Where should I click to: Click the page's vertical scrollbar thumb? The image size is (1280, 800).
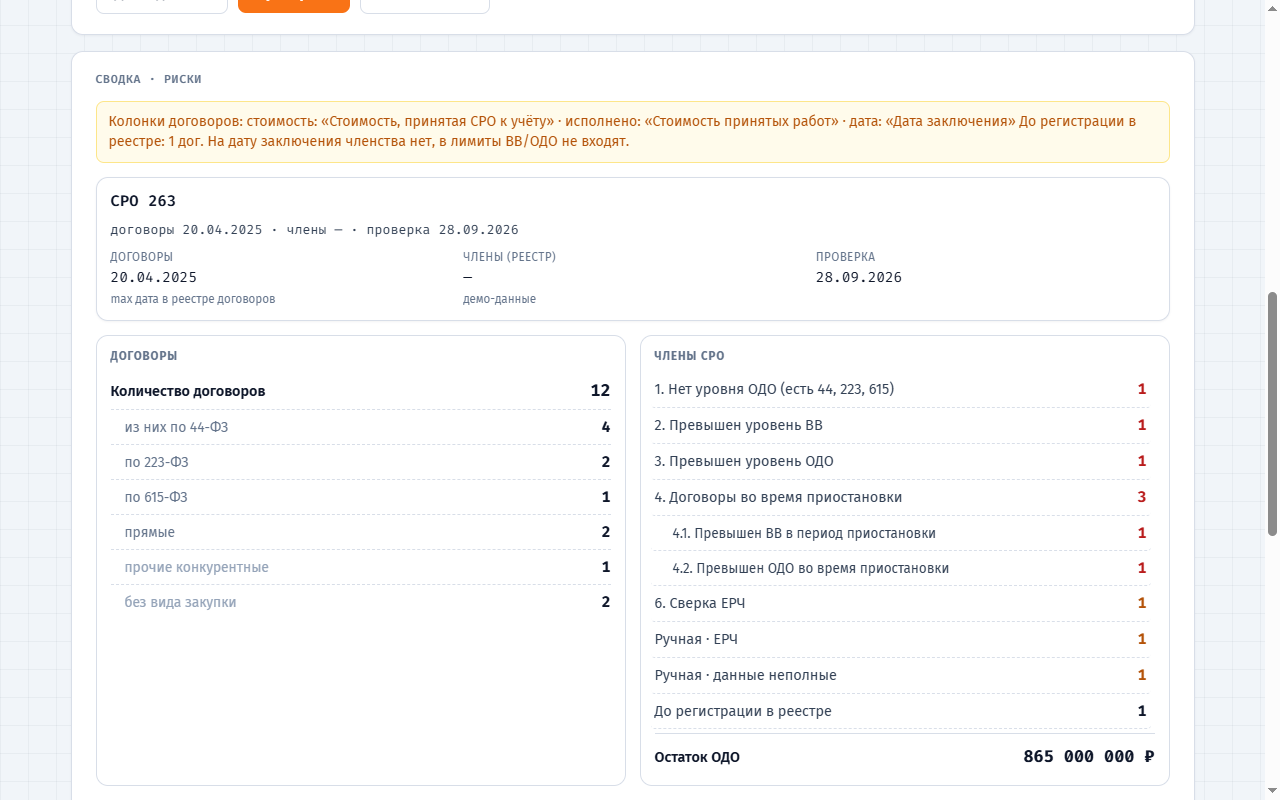[1272, 413]
